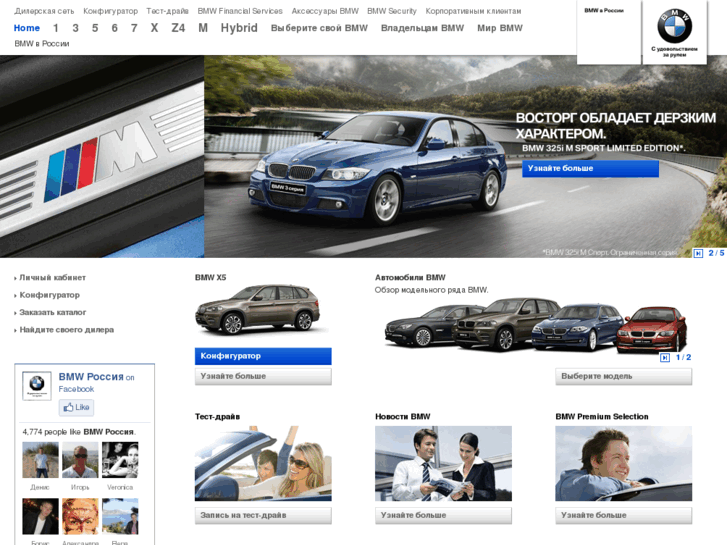Open Дилерская сеть top link

45,11
